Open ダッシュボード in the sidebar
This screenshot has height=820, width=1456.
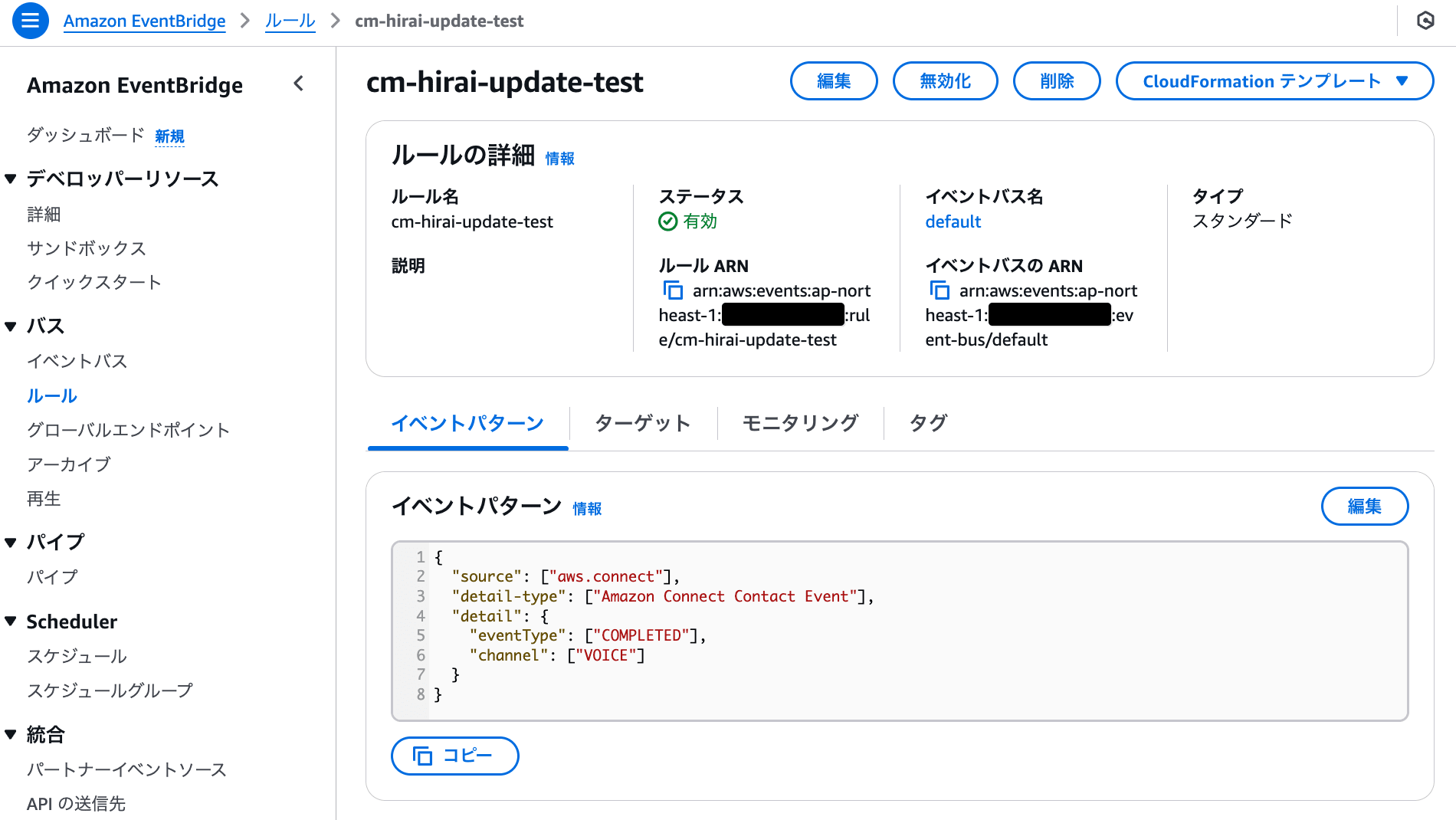pos(86,135)
